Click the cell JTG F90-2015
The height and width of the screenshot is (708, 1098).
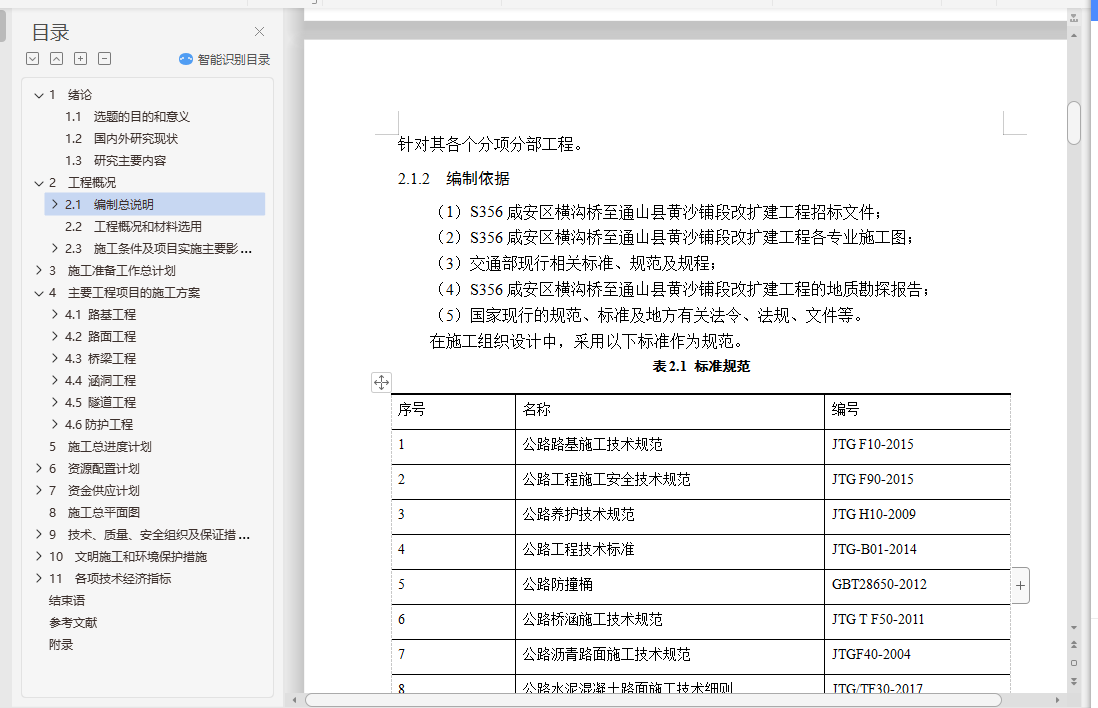point(918,482)
